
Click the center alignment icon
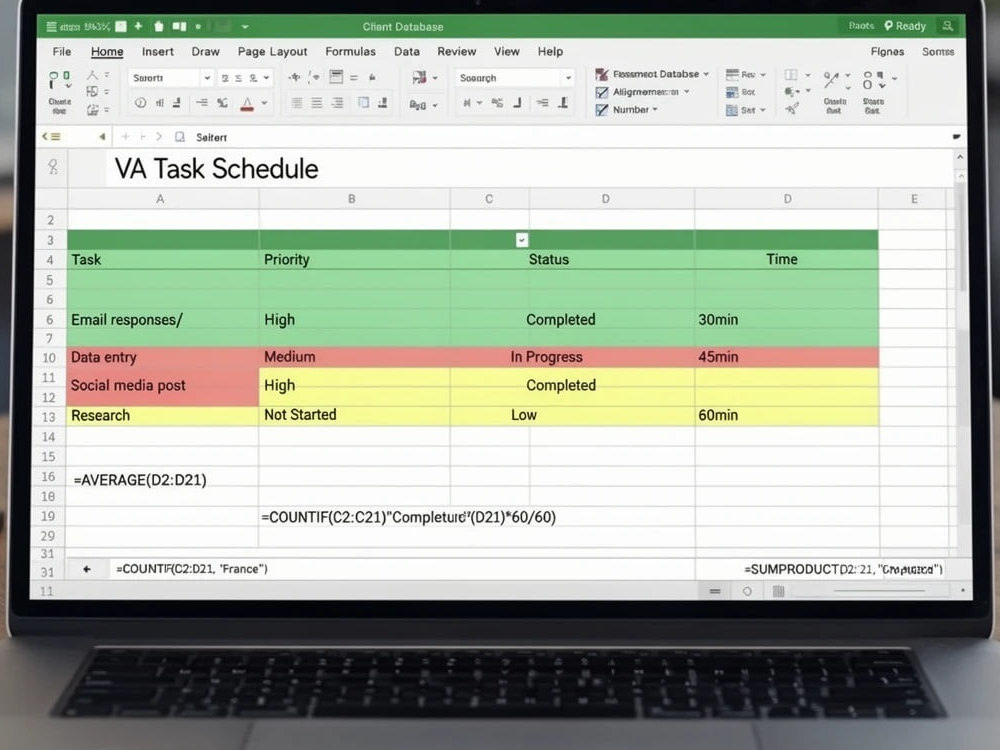pos(316,103)
